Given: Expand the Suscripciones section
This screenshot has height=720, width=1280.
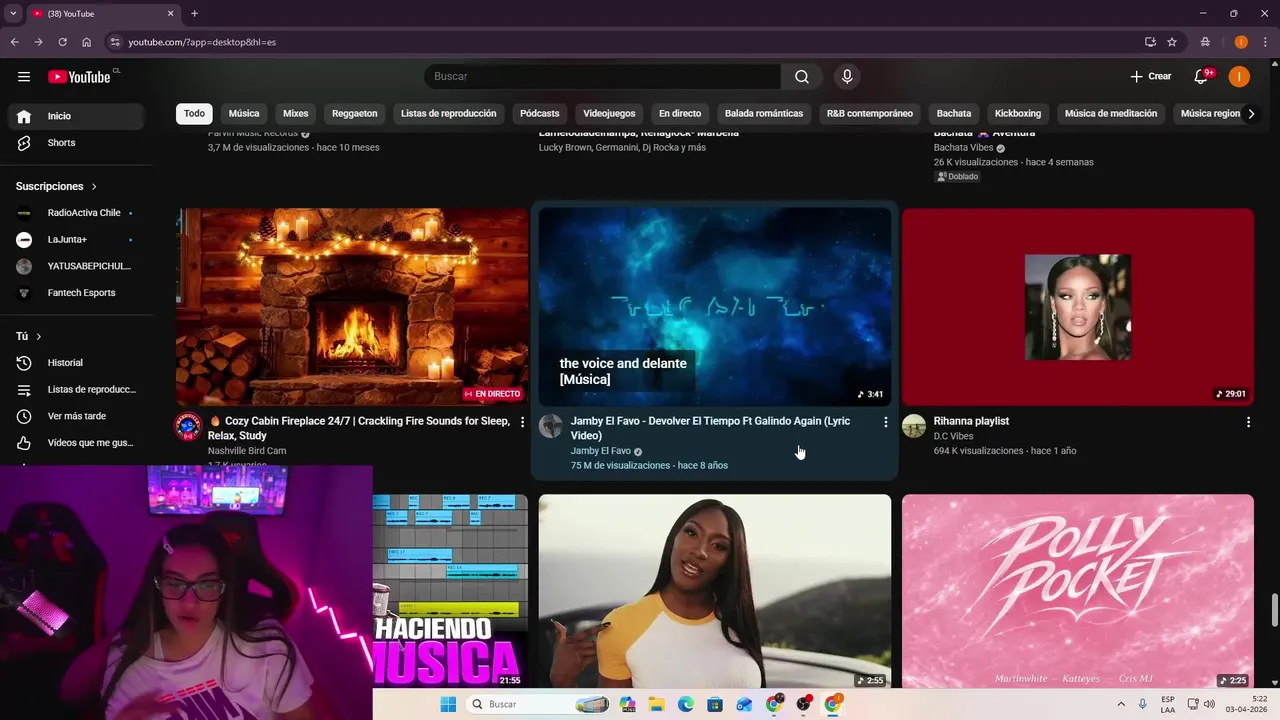Looking at the screenshot, I should coord(57,187).
